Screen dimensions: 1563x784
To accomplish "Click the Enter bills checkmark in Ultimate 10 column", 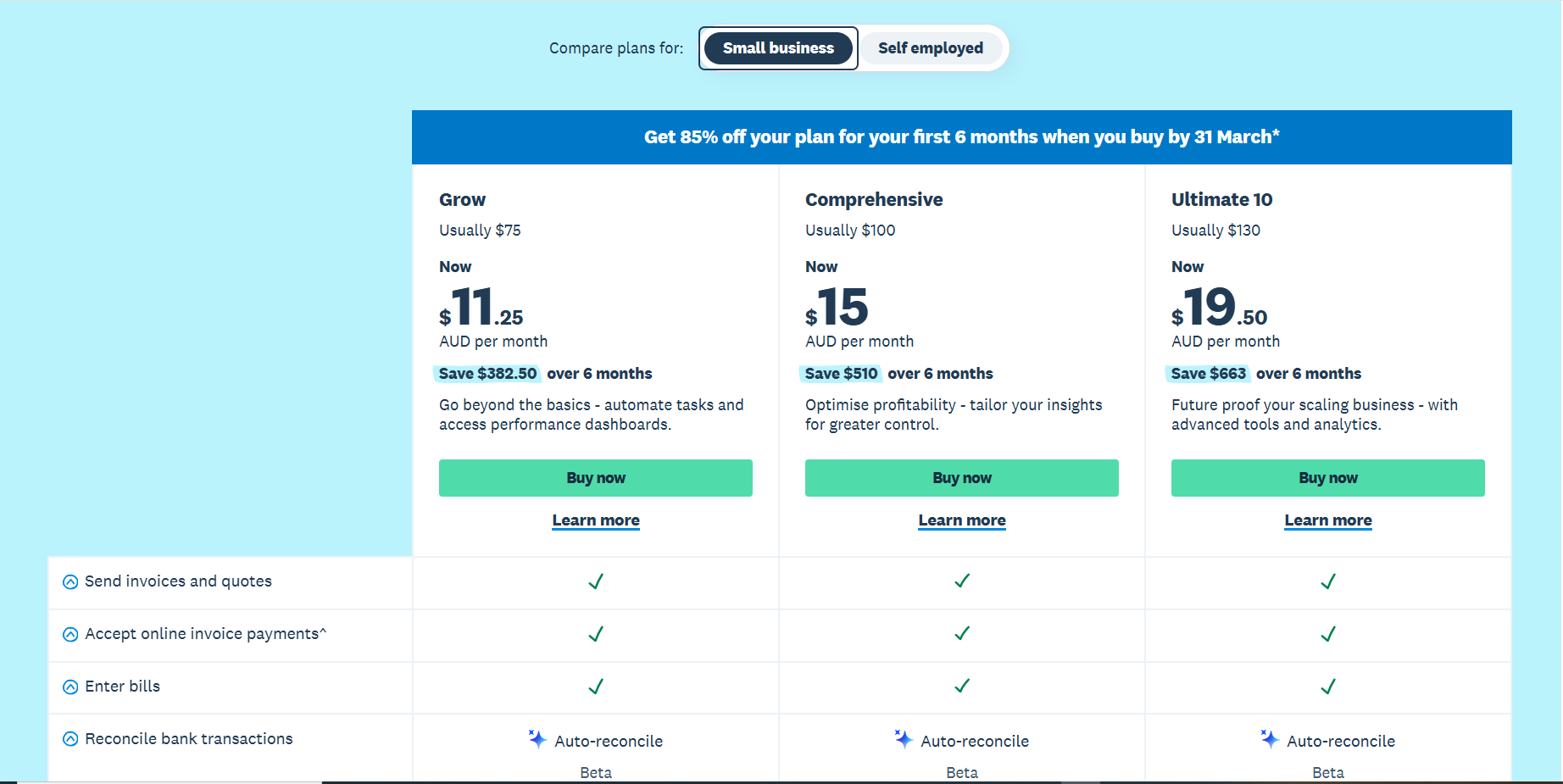I will tap(1327, 687).
